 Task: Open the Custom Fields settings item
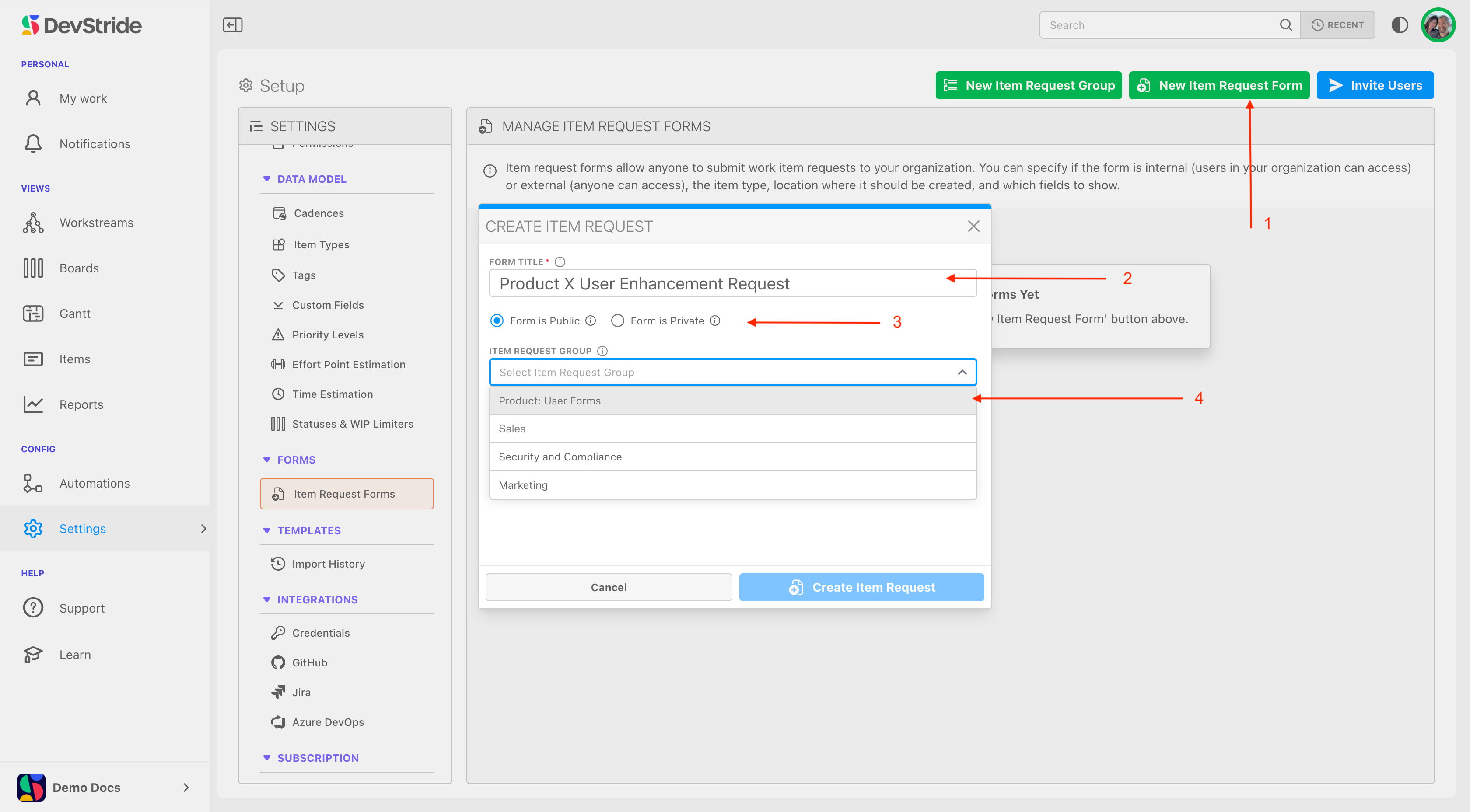pyautogui.click(x=328, y=305)
